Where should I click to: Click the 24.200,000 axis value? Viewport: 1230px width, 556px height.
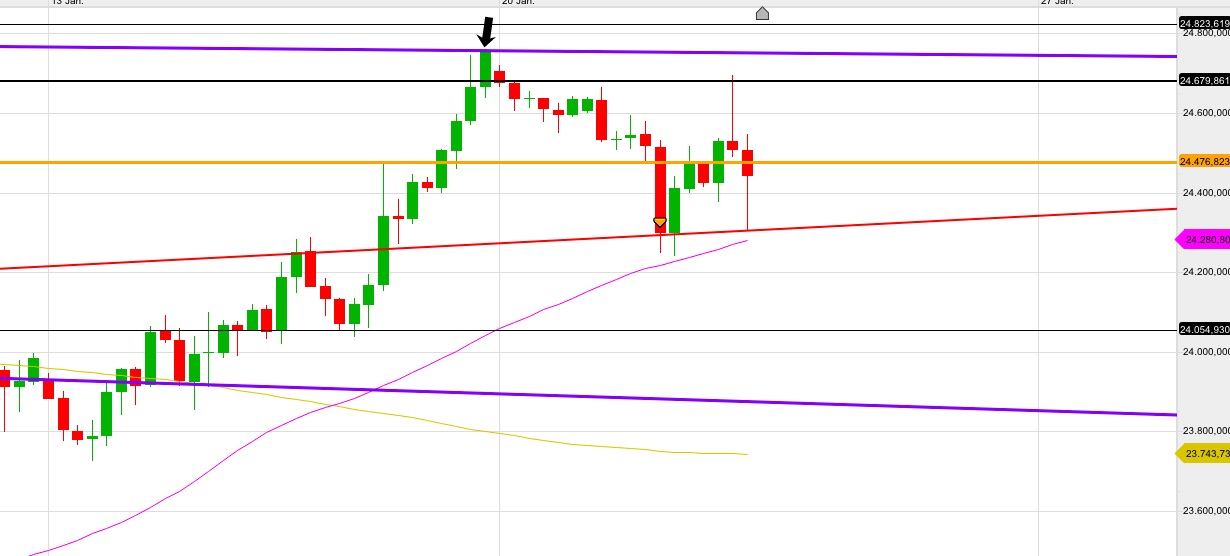point(1206,272)
